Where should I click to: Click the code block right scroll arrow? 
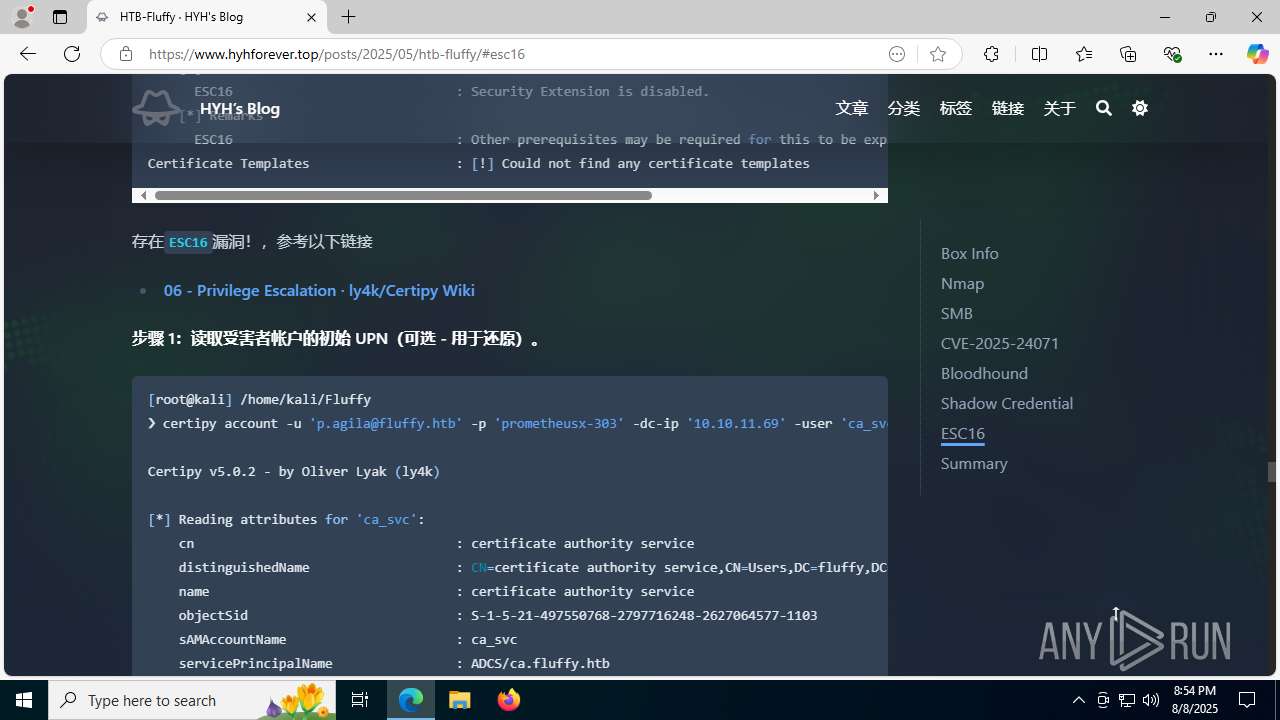(x=877, y=195)
